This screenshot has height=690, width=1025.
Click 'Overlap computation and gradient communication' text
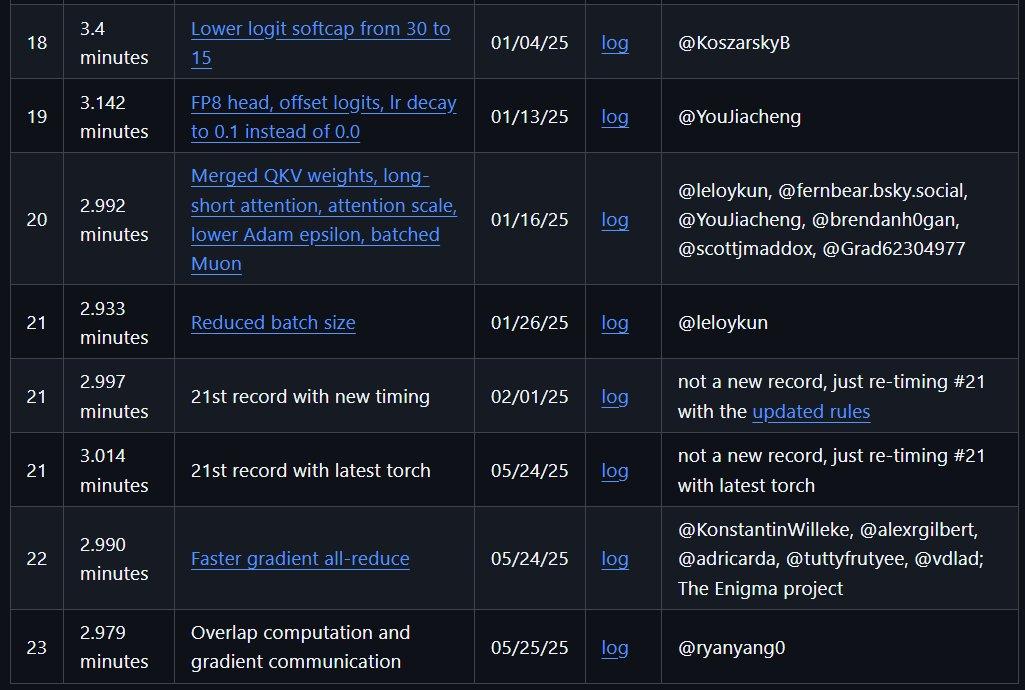point(300,647)
